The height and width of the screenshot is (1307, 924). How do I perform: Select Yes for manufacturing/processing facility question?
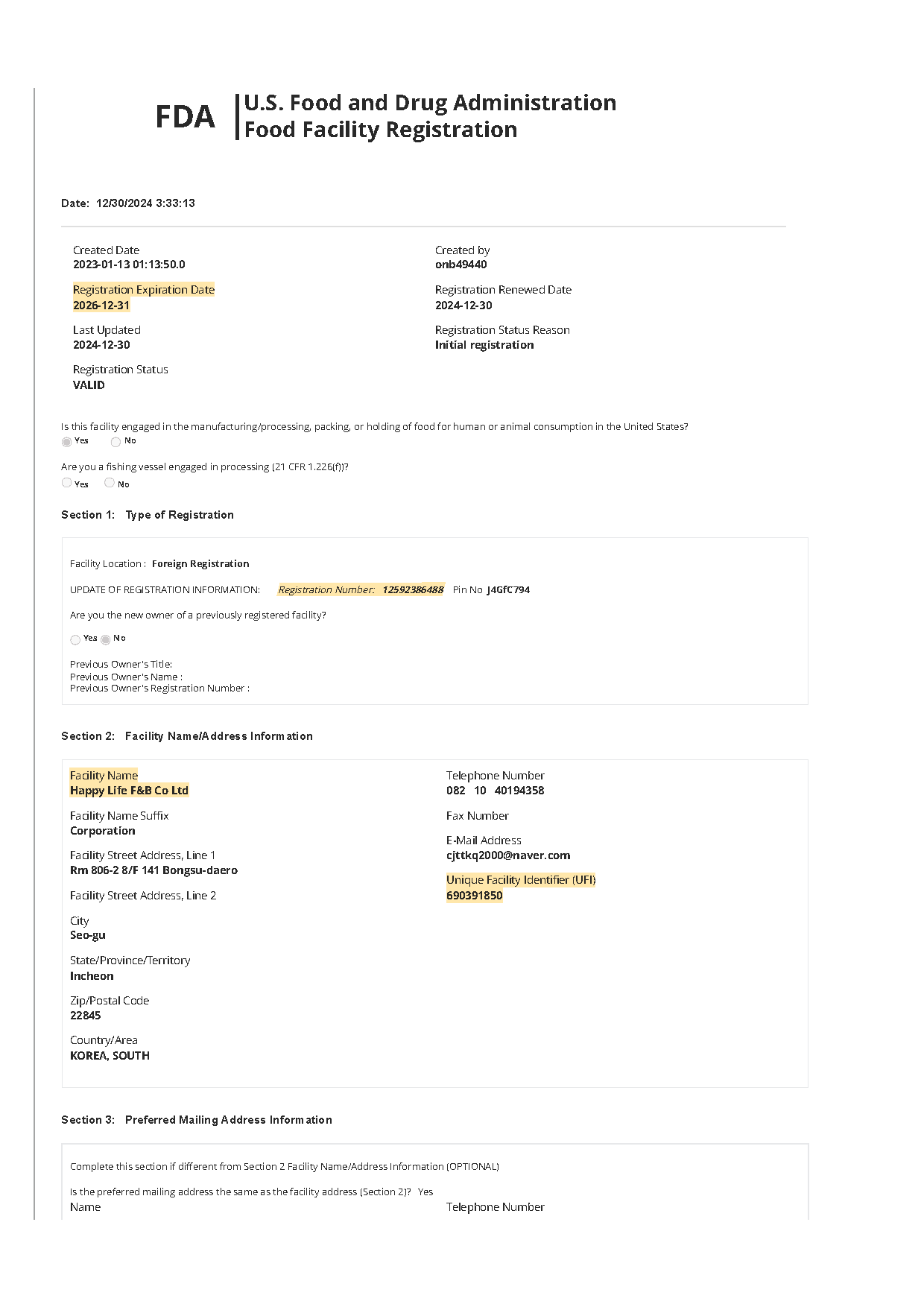pyautogui.click(x=67, y=442)
